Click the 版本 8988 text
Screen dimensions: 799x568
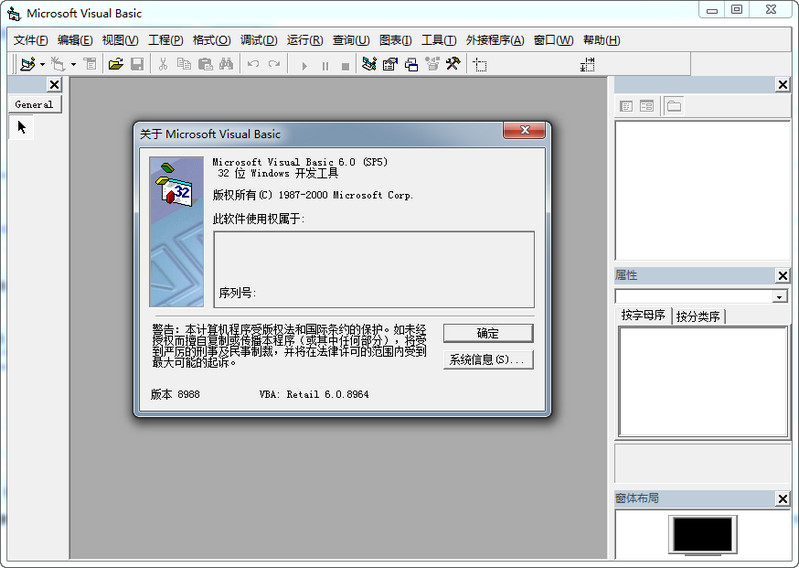(175, 394)
